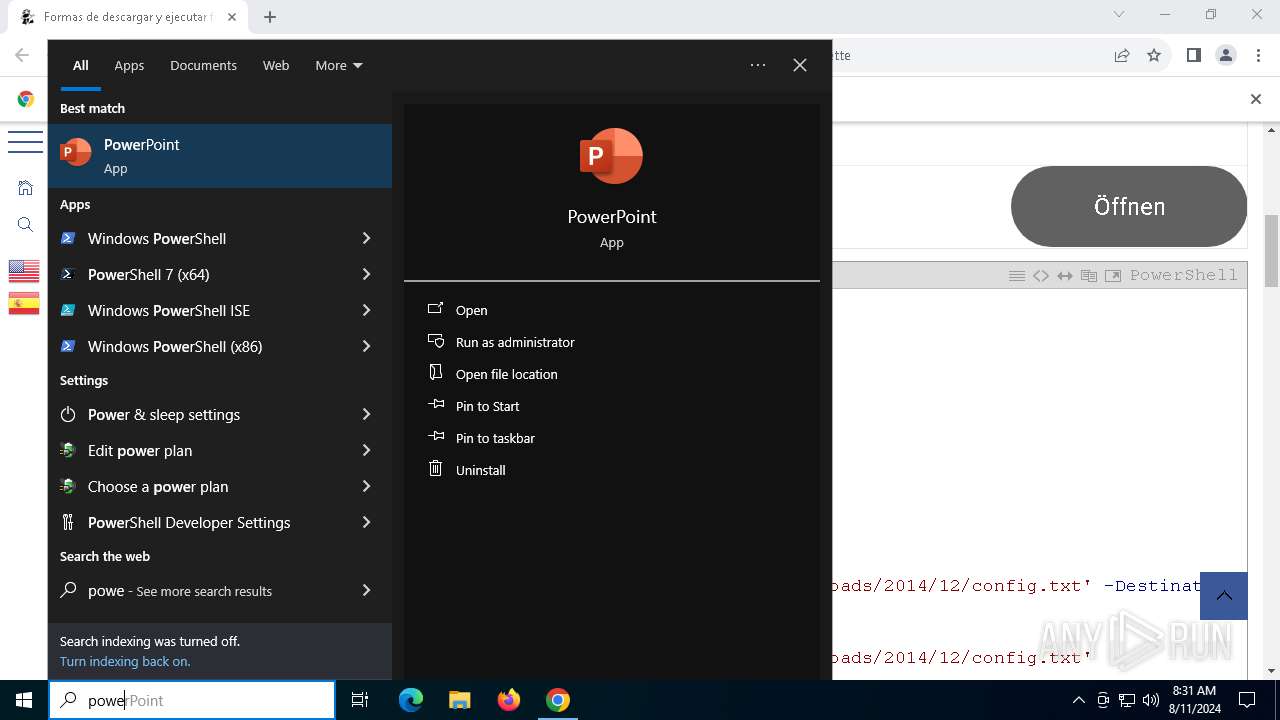
Task: Launch Firefox from taskbar
Action: click(x=509, y=700)
